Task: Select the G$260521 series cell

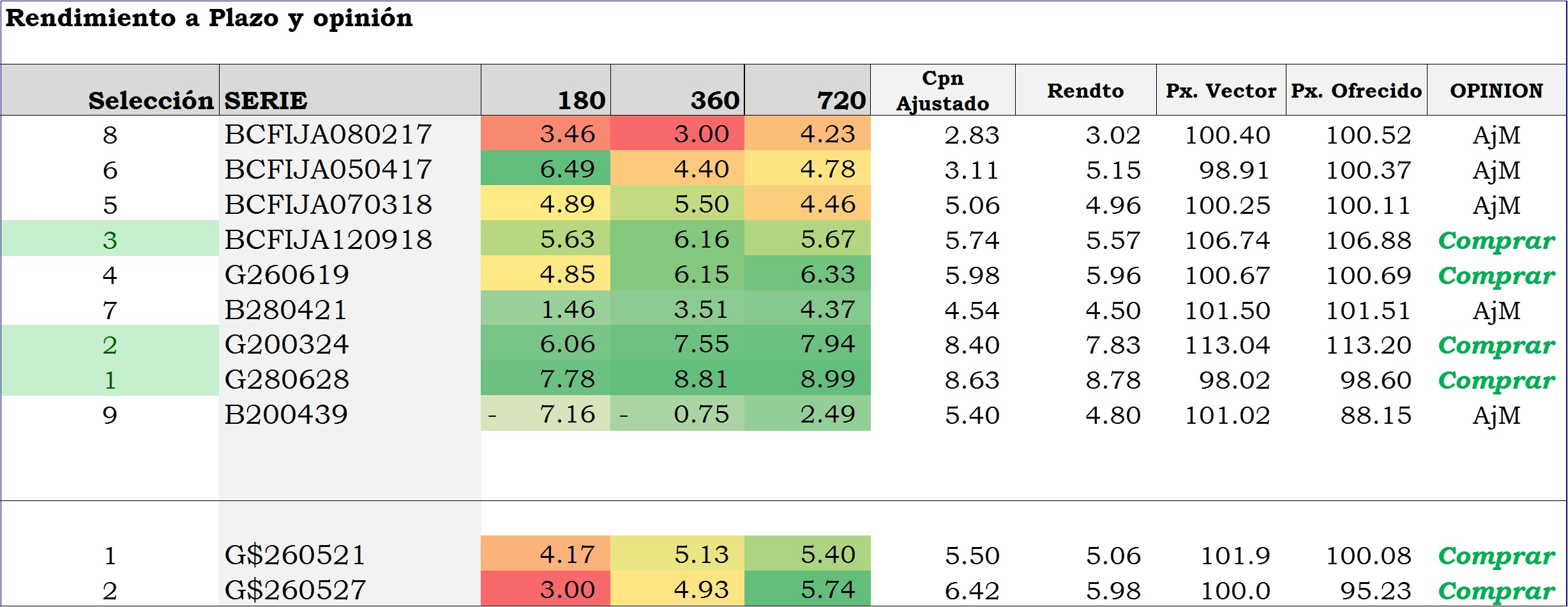Action: pyautogui.click(x=295, y=555)
